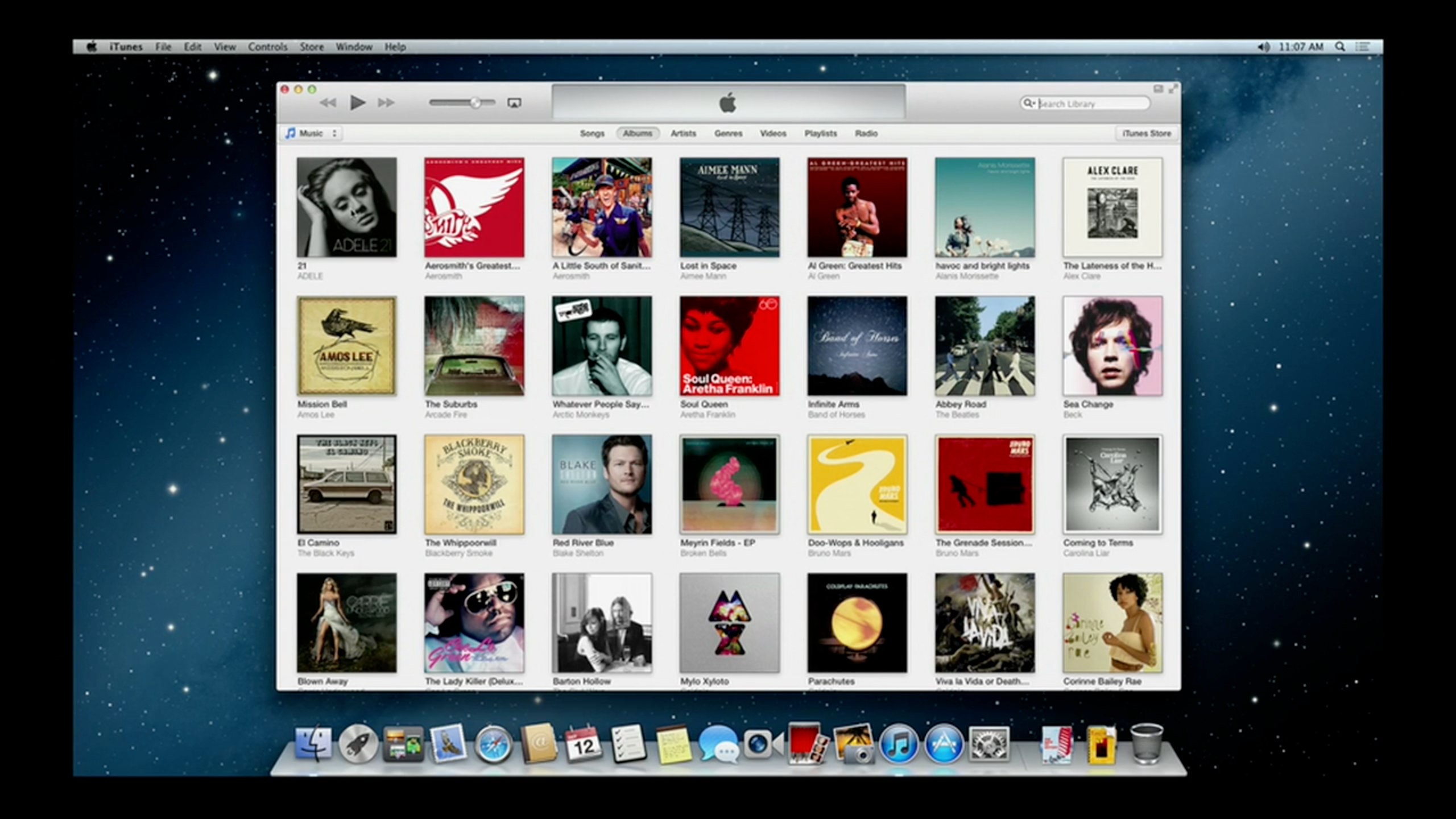Switch to the Songs view
The height and width of the screenshot is (819, 1456).
[x=592, y=133]
